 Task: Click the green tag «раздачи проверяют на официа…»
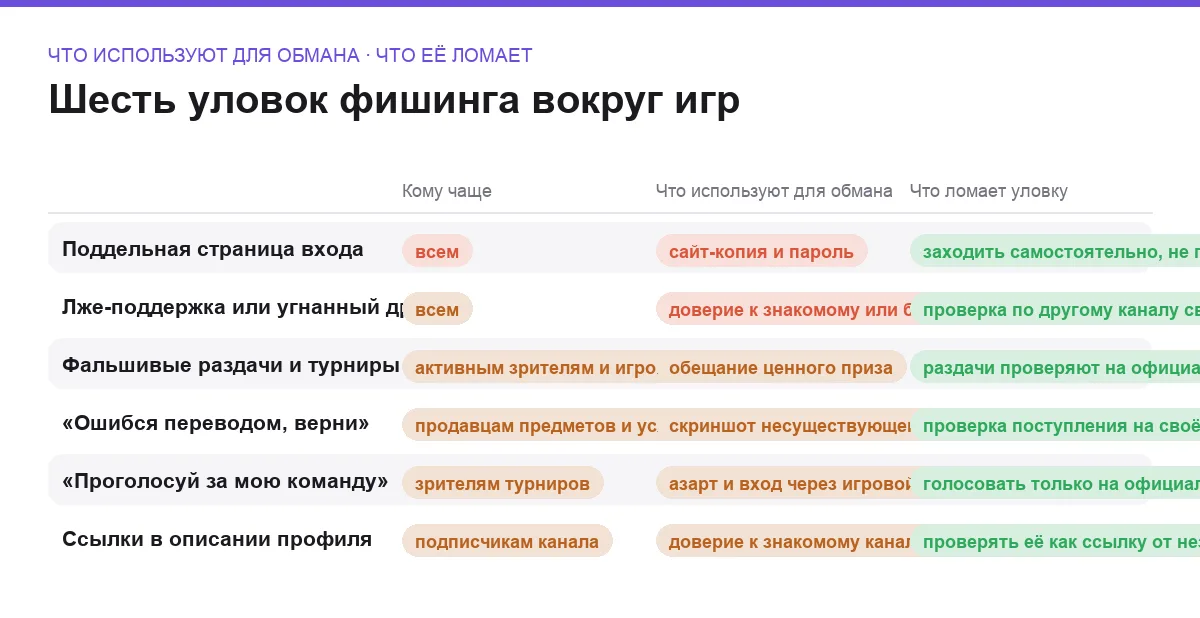[1055, 367]
